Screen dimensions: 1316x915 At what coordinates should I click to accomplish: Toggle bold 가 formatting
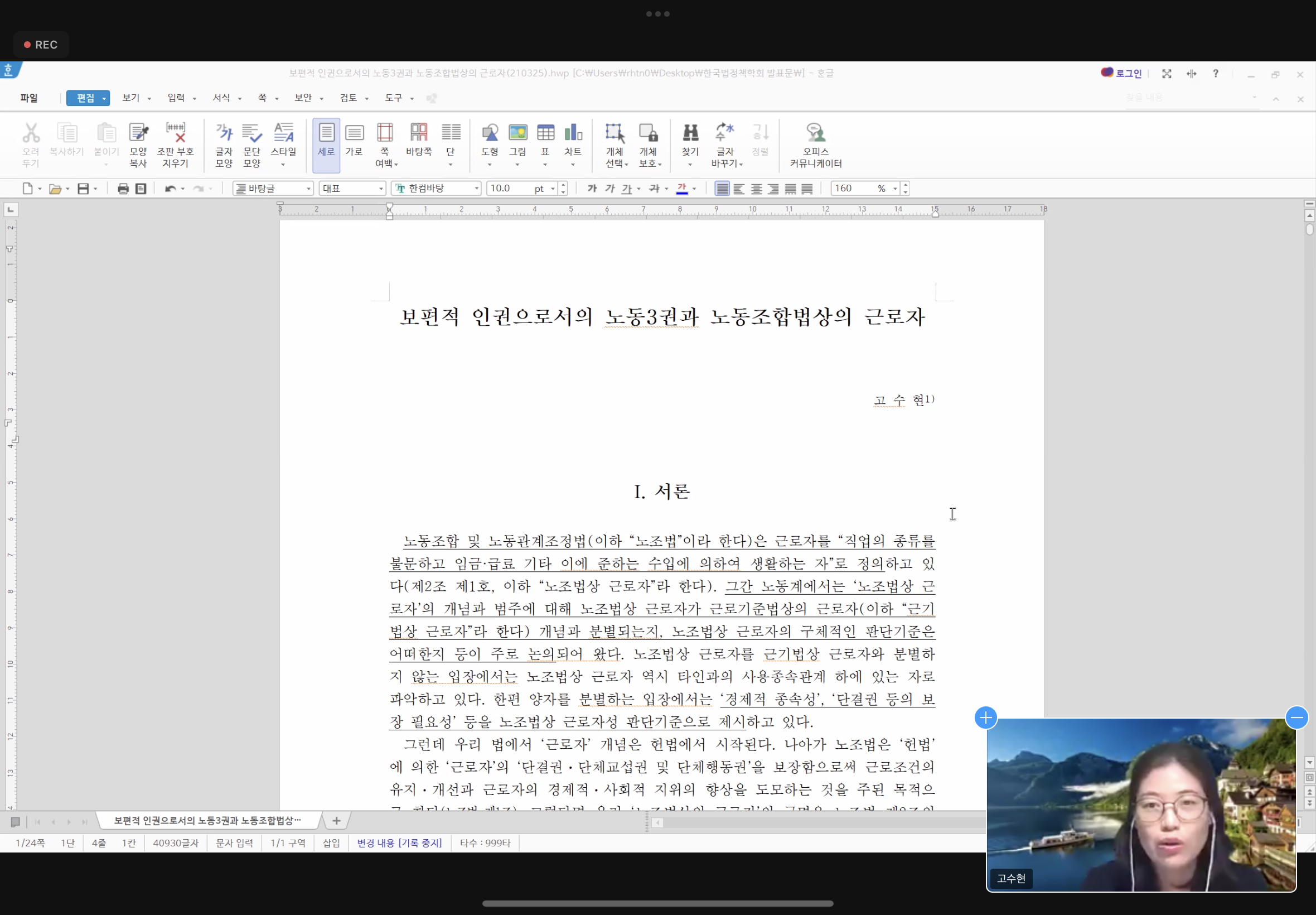click(592, 189)
